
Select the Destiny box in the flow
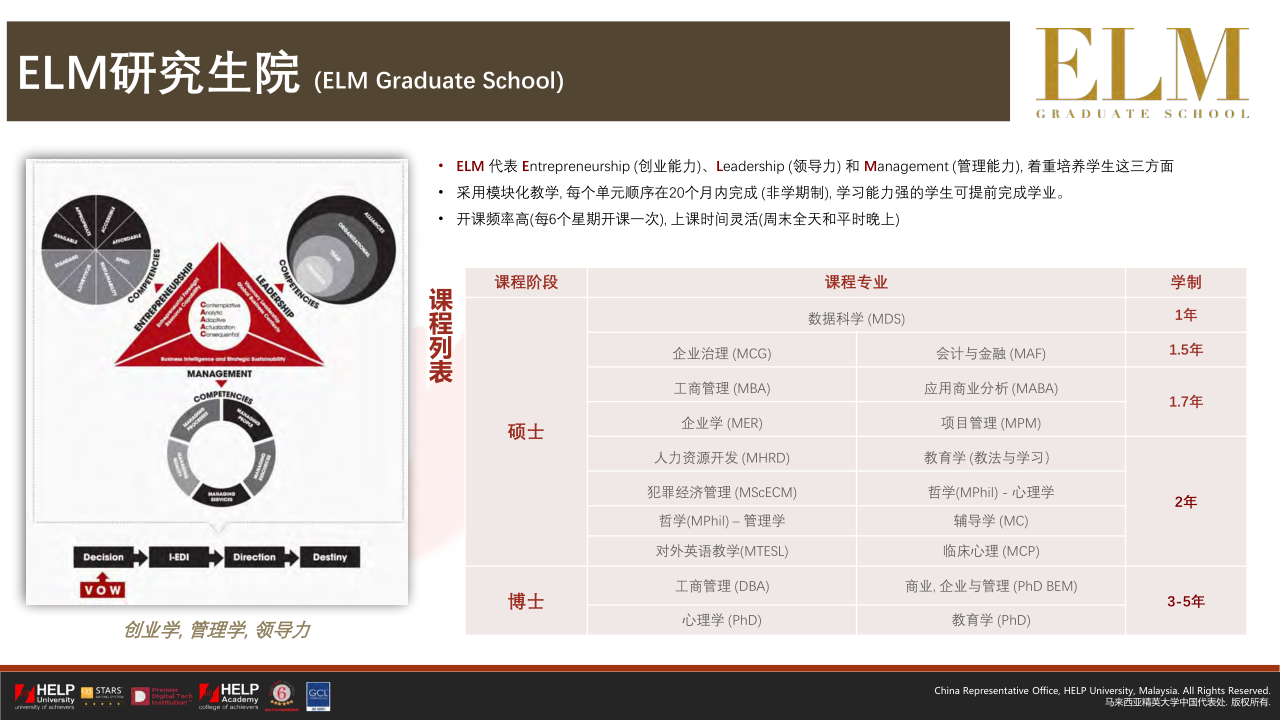(x=330, y=557)
